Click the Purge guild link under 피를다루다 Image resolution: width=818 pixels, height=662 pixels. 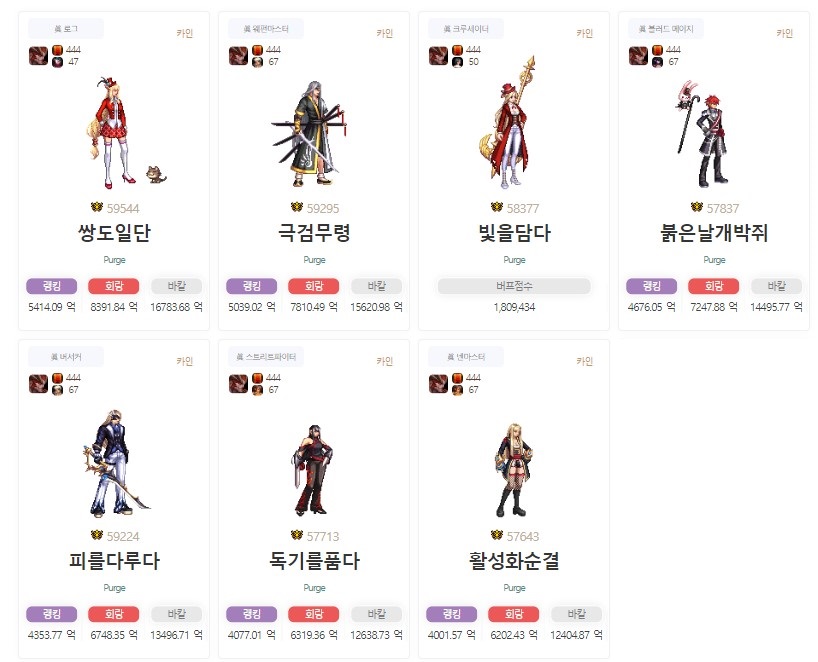pyautogui.click(x=114, y=588)
